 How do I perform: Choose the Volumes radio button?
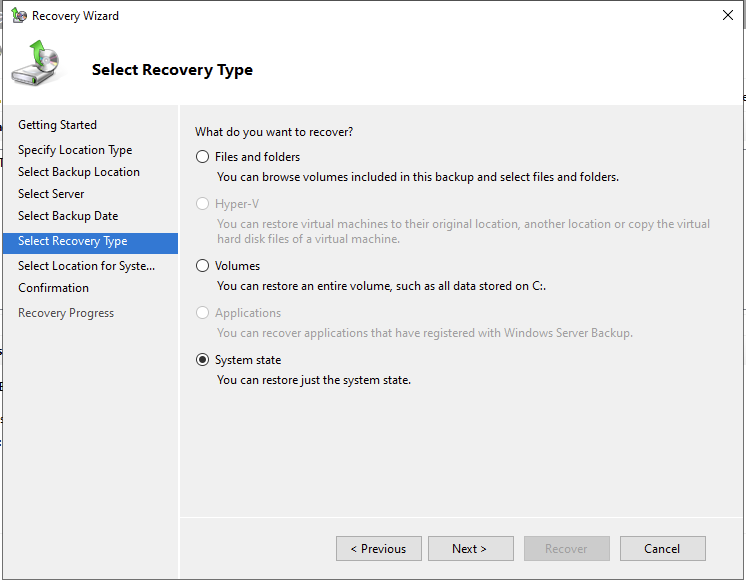coord(203,265)
